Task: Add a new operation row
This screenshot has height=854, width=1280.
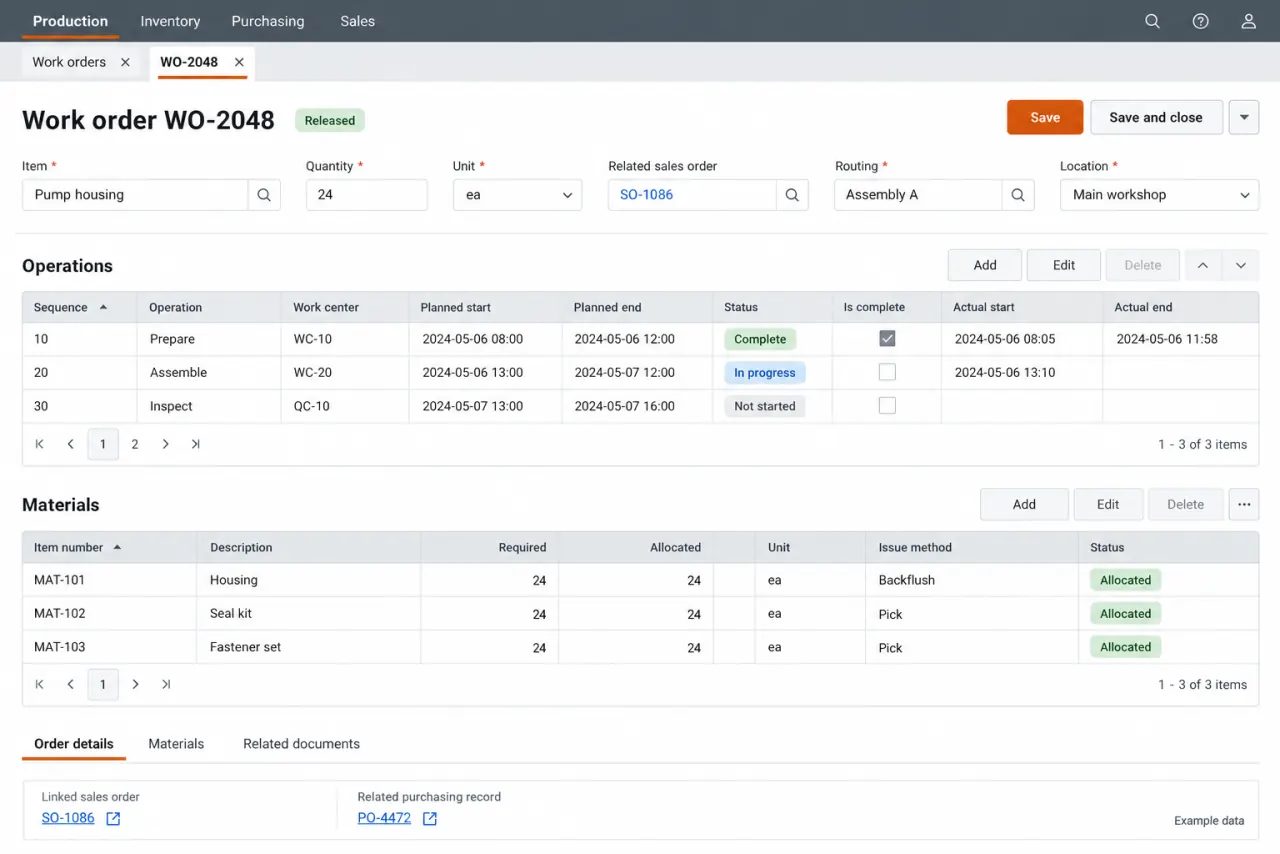Action: point(985,265)
